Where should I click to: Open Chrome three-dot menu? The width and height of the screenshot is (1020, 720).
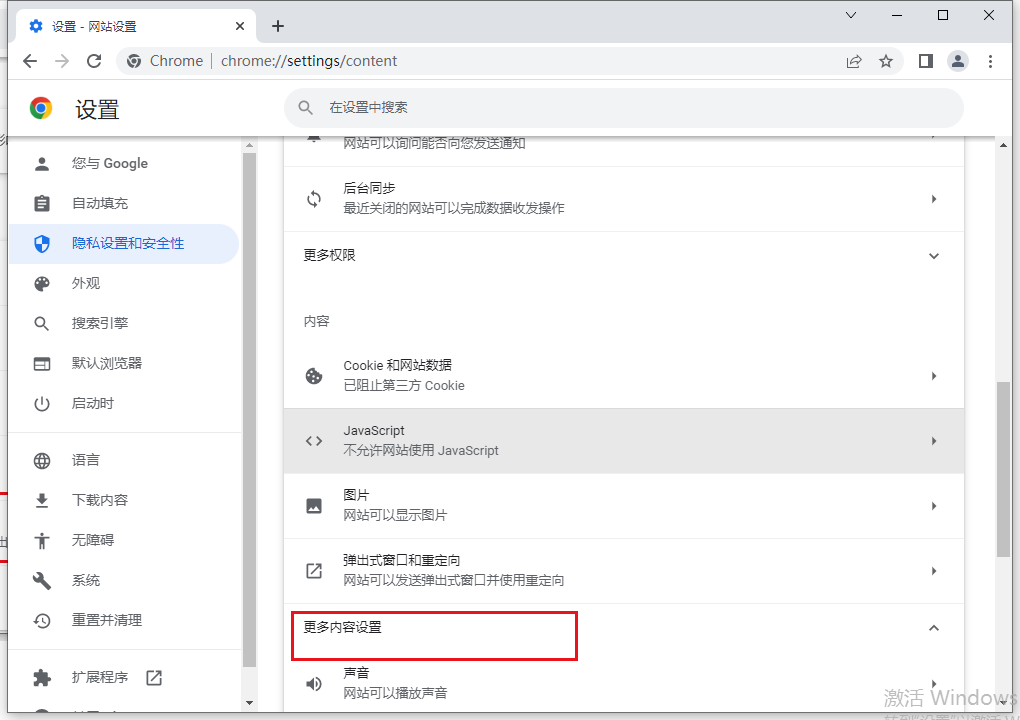pos(990,61)
